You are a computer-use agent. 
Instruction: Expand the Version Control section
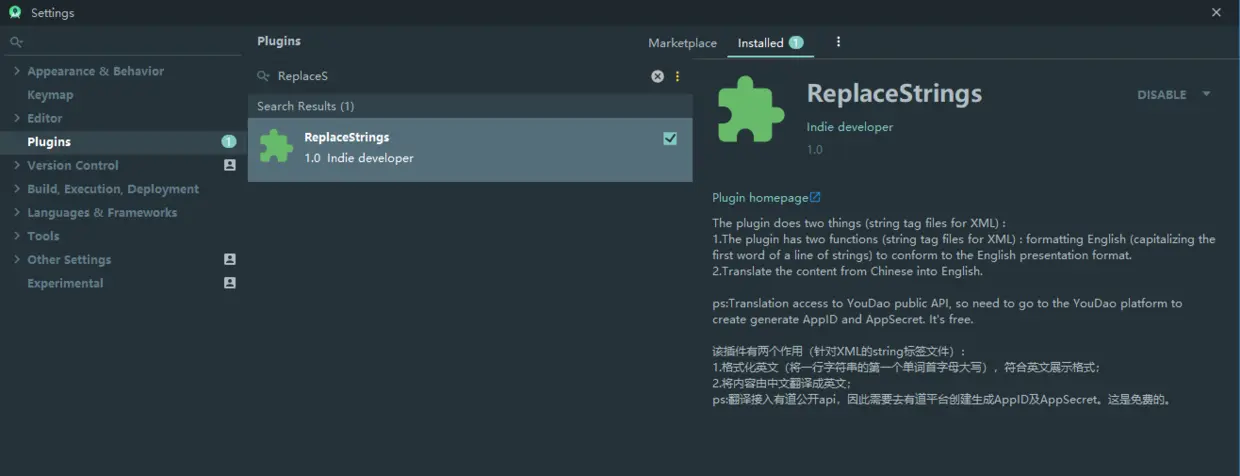point(17,165)
